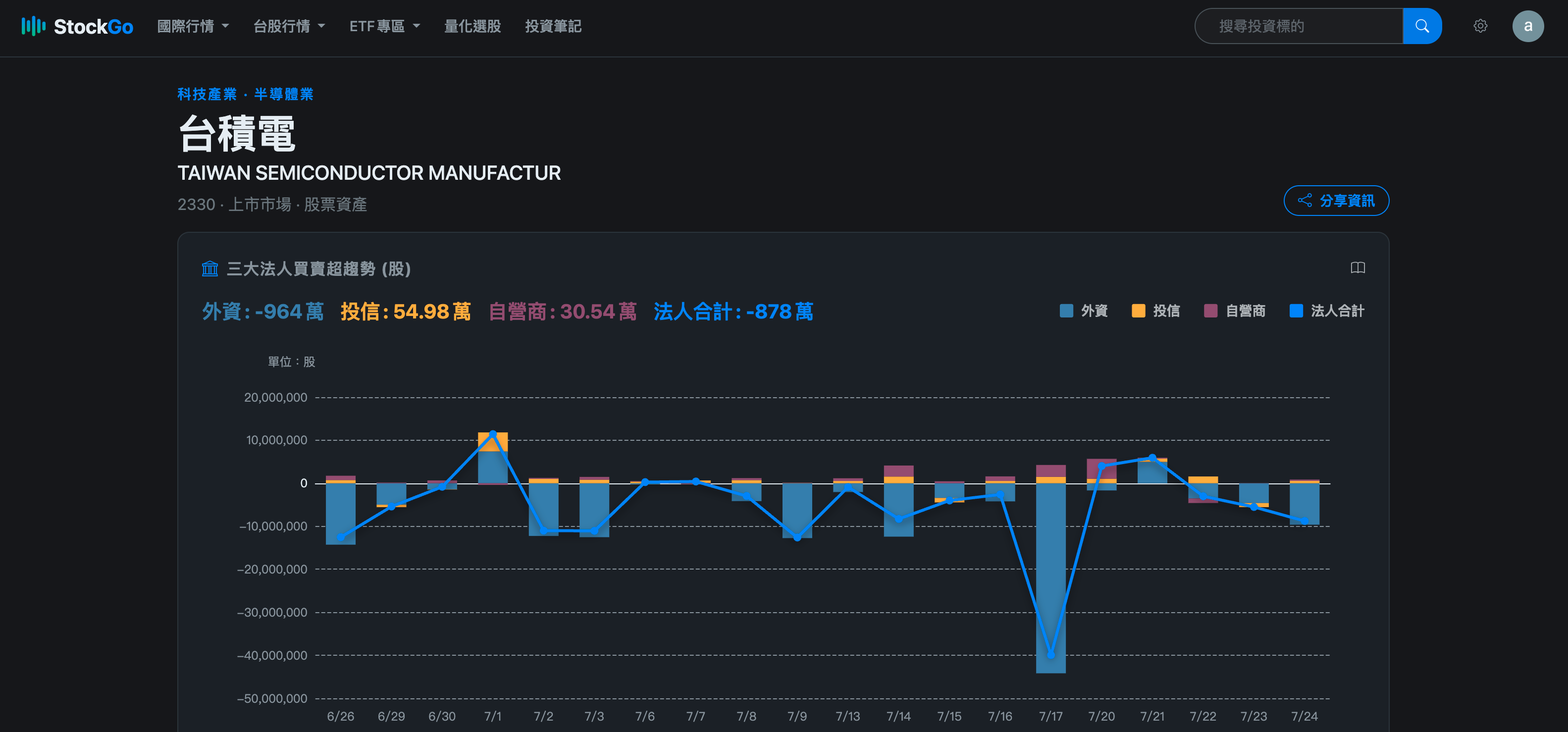The image size is (1568, 732).
Task: Click the 7/17 x-axis date label
Action: (1050, 716)
